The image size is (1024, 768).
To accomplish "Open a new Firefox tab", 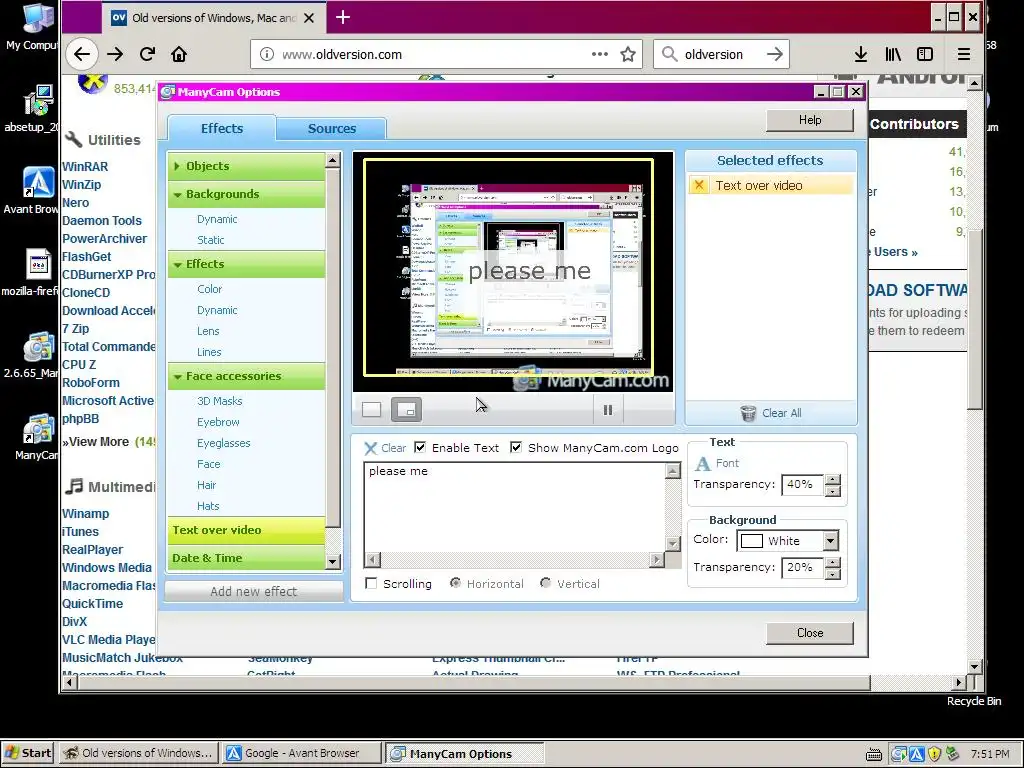I will (342, 18).
